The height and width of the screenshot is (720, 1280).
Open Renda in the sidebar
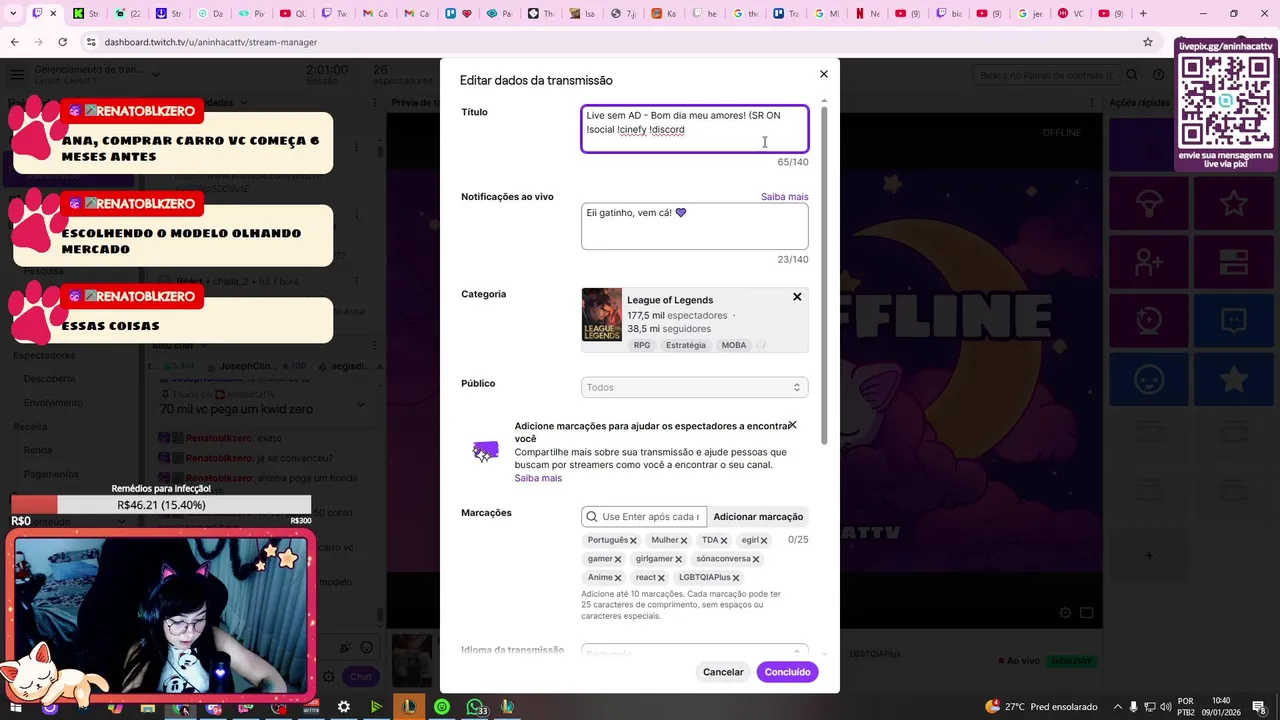click(38, 450)
